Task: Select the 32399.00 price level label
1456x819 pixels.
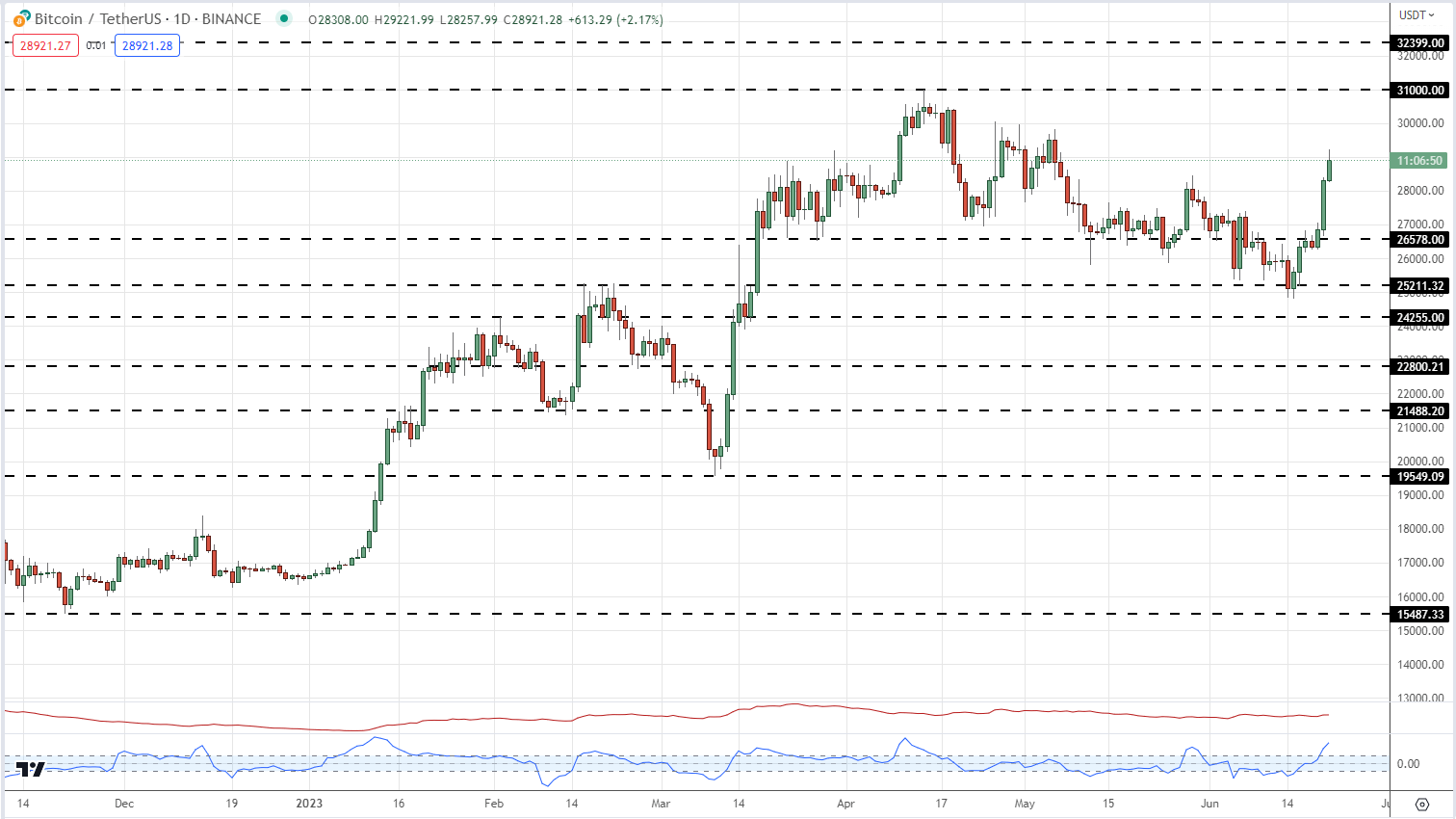Action: tap(1420, 42)
